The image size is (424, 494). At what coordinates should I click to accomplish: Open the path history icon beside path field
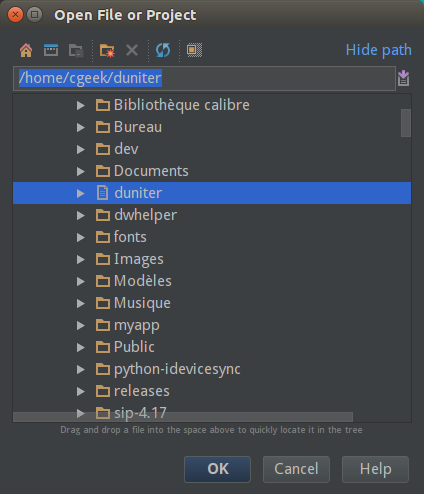click(403, 78)
